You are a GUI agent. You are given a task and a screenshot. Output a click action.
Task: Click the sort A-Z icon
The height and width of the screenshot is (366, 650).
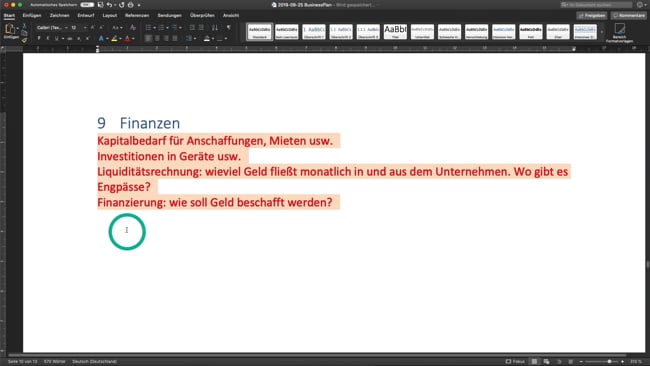coord(214,27)
